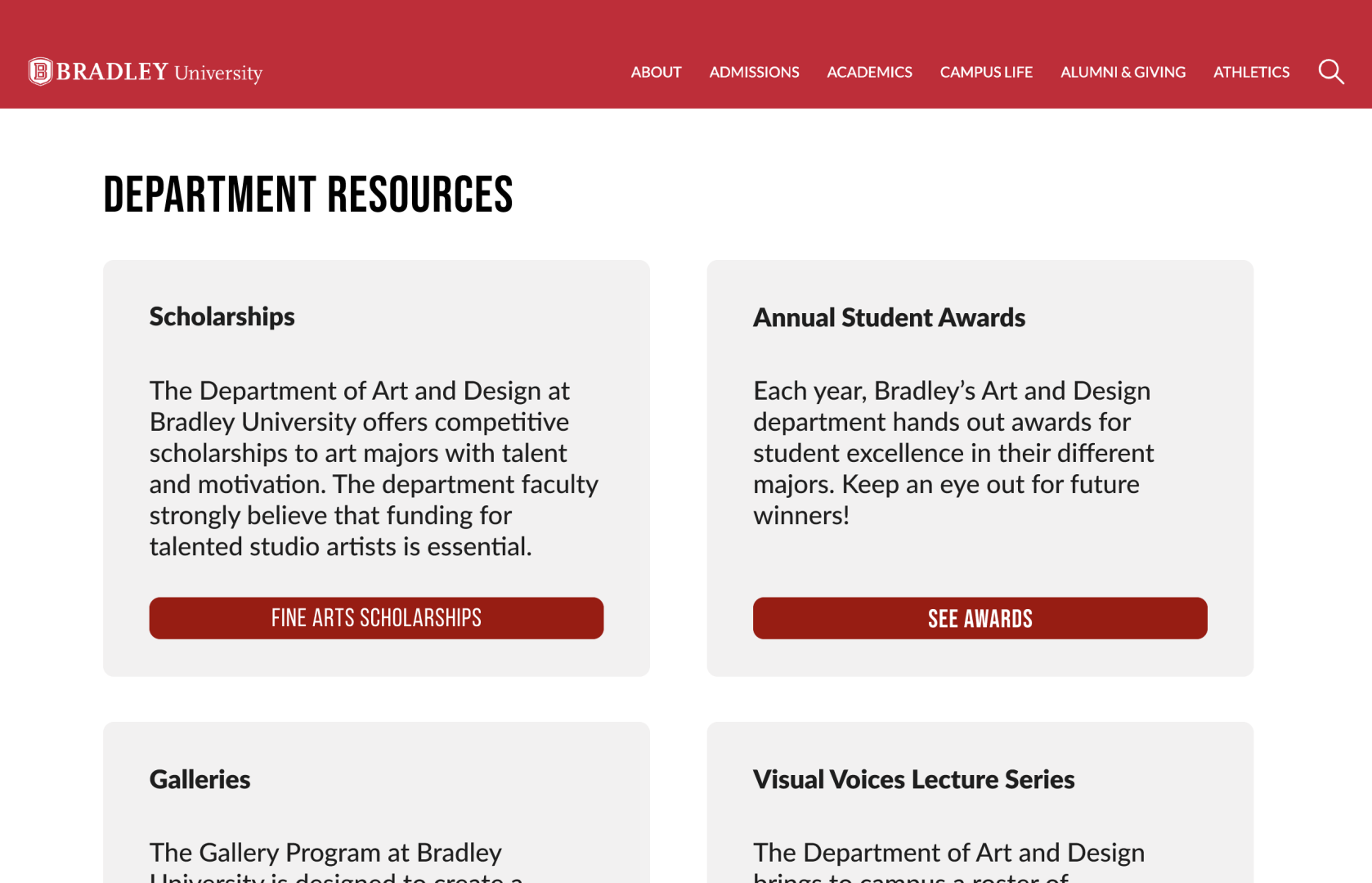The height and width of the screenshot is (883, 1372).
Task: Select the Academics nav item
Action: pyautogui.click(x=869, y=72)
